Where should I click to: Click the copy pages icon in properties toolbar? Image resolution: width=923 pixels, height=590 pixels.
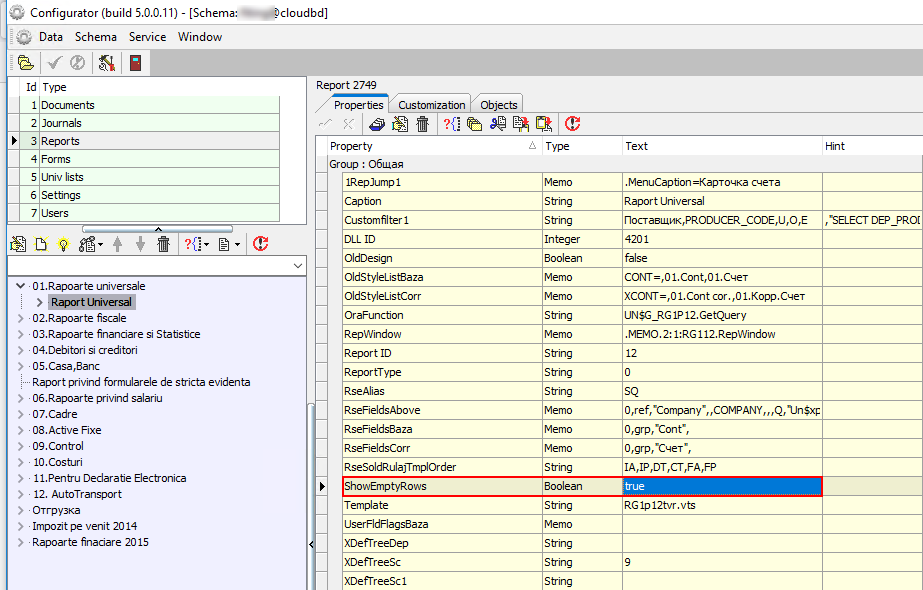click(x=520, y=124)
